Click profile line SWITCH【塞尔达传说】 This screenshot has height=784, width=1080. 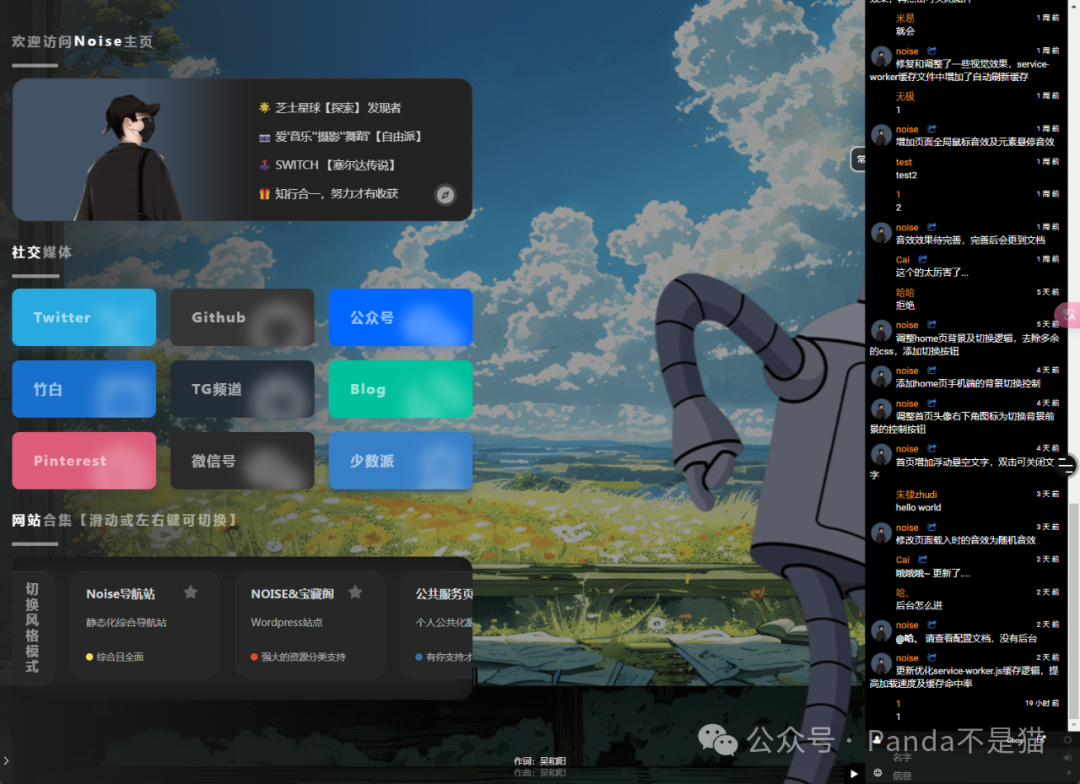point(335,165)
